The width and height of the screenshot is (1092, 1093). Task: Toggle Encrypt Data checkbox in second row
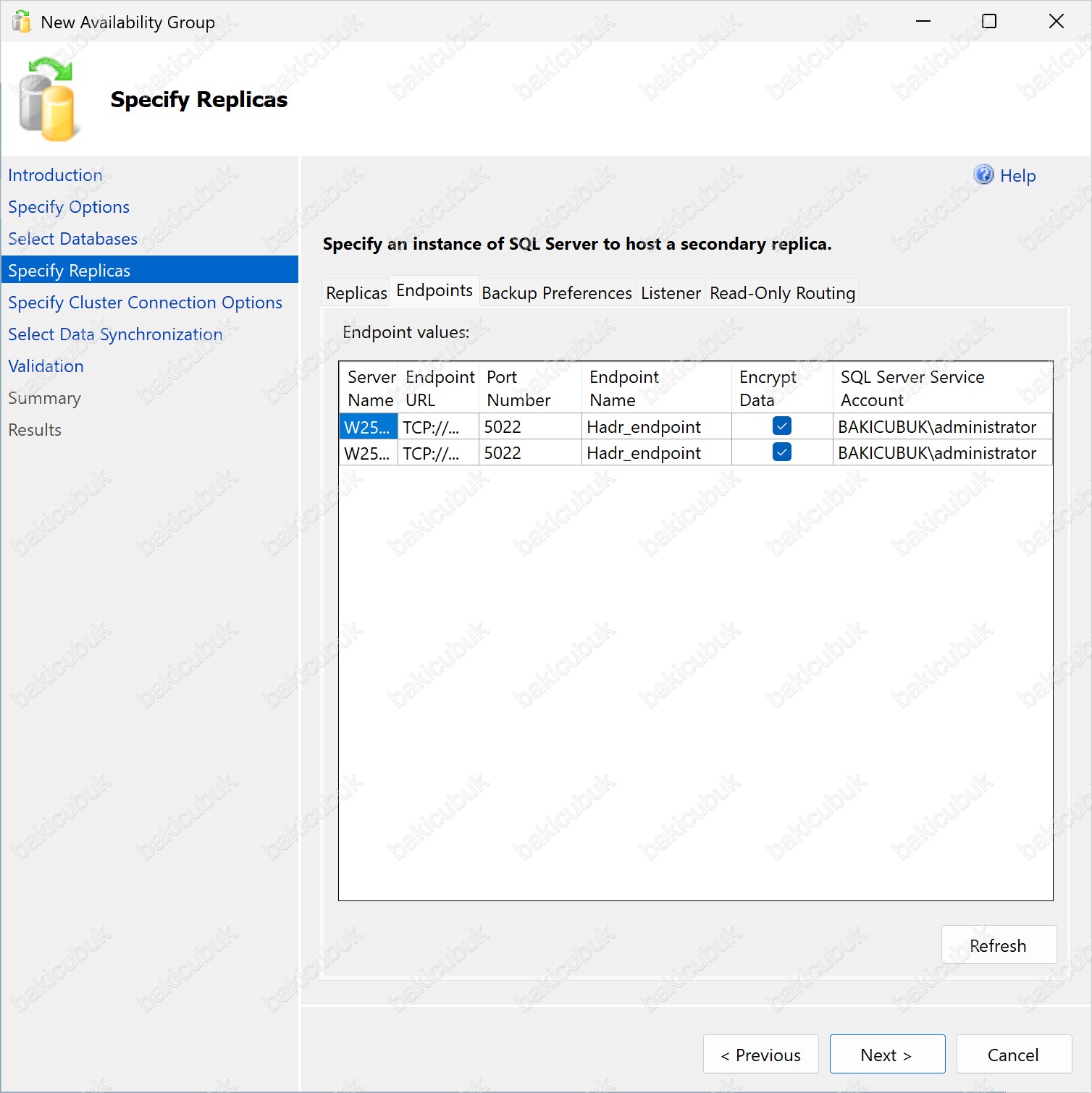[x=782, y=452]
